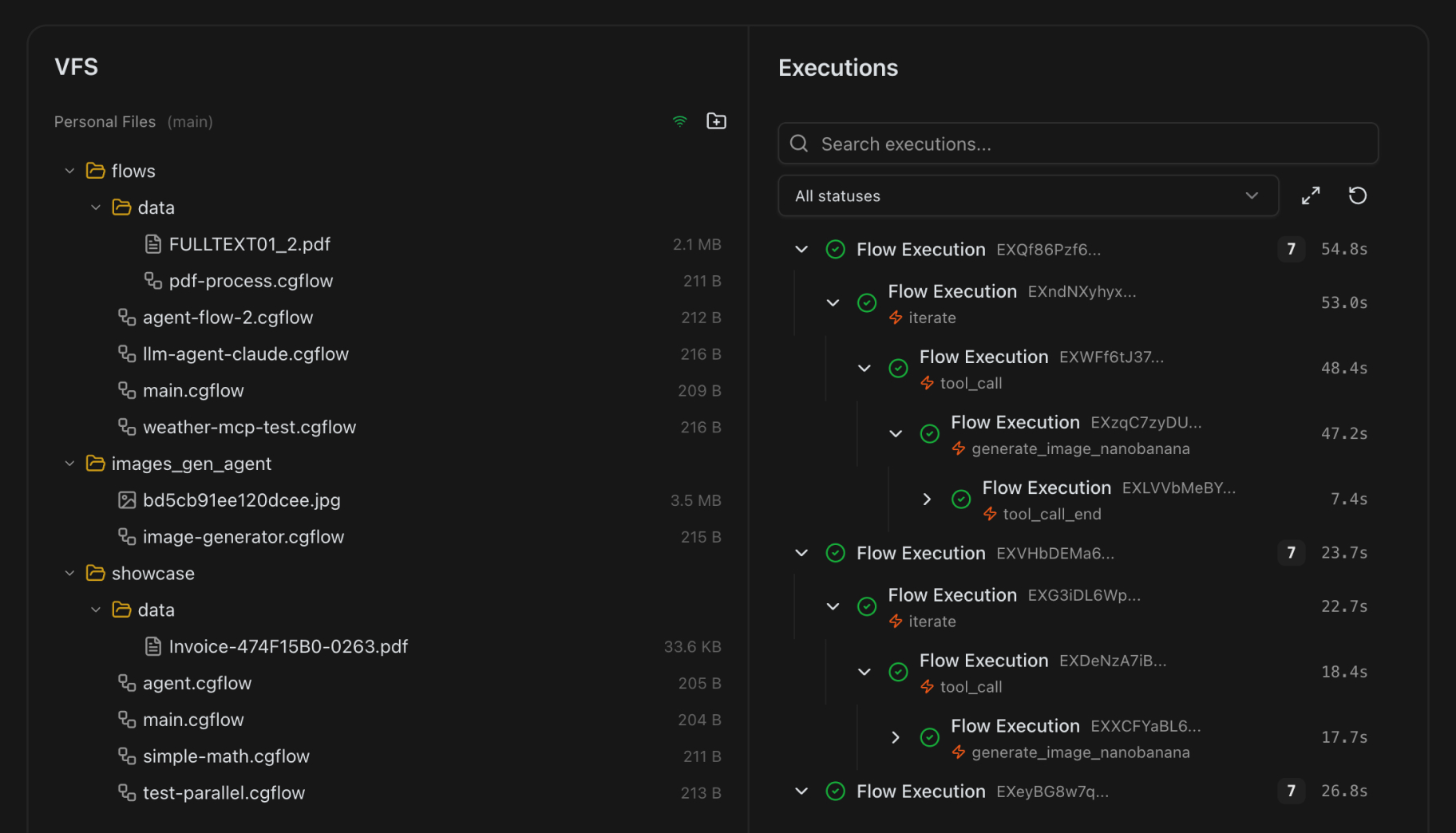Click the pdf-process.cgflow flow icon
Image resolution: width=1456 pixels, height=833 pixels.
[x=153, y=281]
